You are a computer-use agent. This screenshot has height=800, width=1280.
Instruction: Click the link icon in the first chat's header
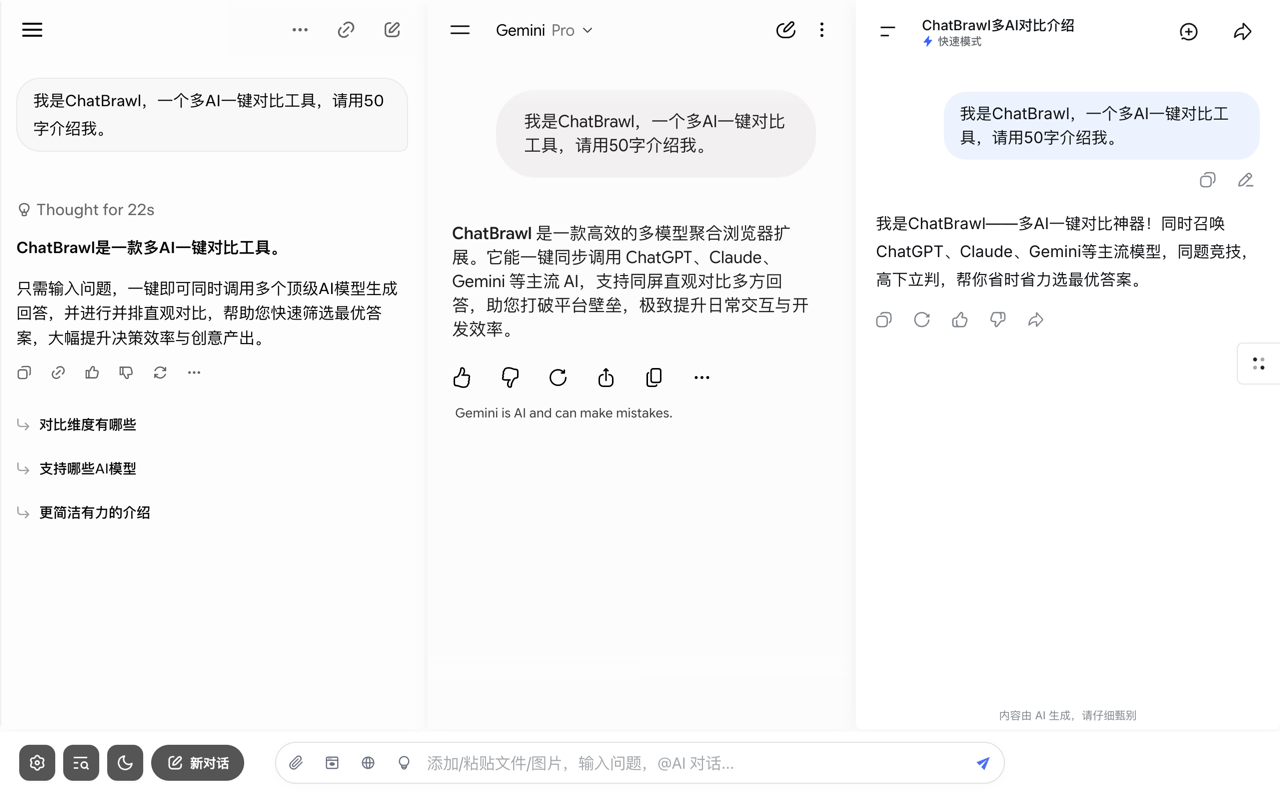[346, 30]
